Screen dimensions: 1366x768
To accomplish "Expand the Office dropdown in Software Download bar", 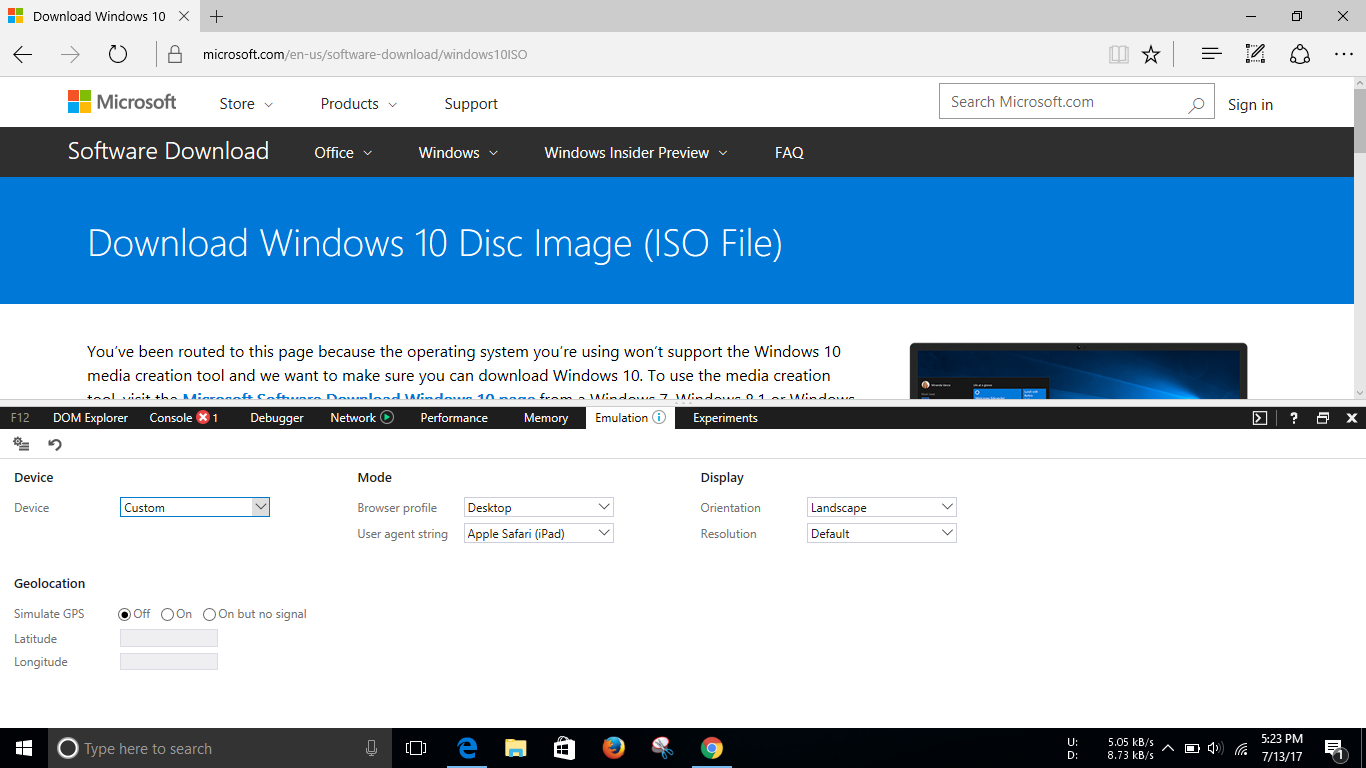I will [x=343, y=153].
